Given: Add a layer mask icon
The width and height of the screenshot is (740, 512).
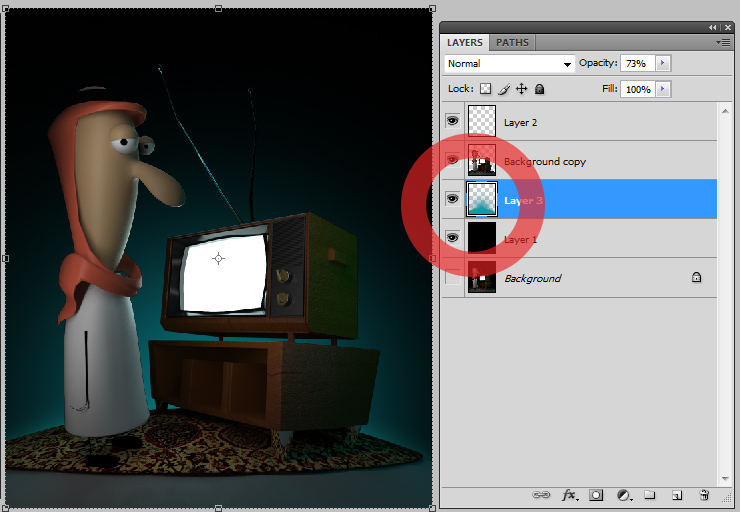Looking at the screenshot, I should click(596, 495).
